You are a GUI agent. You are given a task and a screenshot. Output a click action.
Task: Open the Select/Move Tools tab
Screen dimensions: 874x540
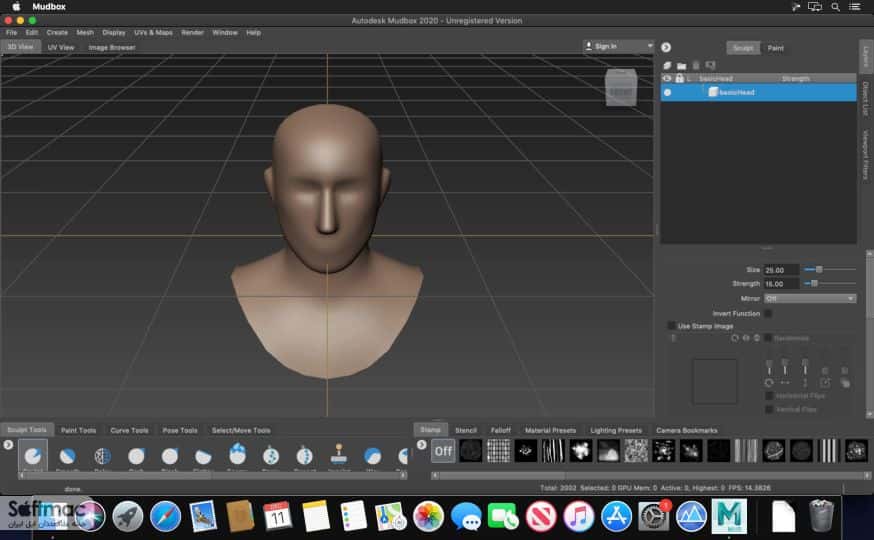(241, 430)
